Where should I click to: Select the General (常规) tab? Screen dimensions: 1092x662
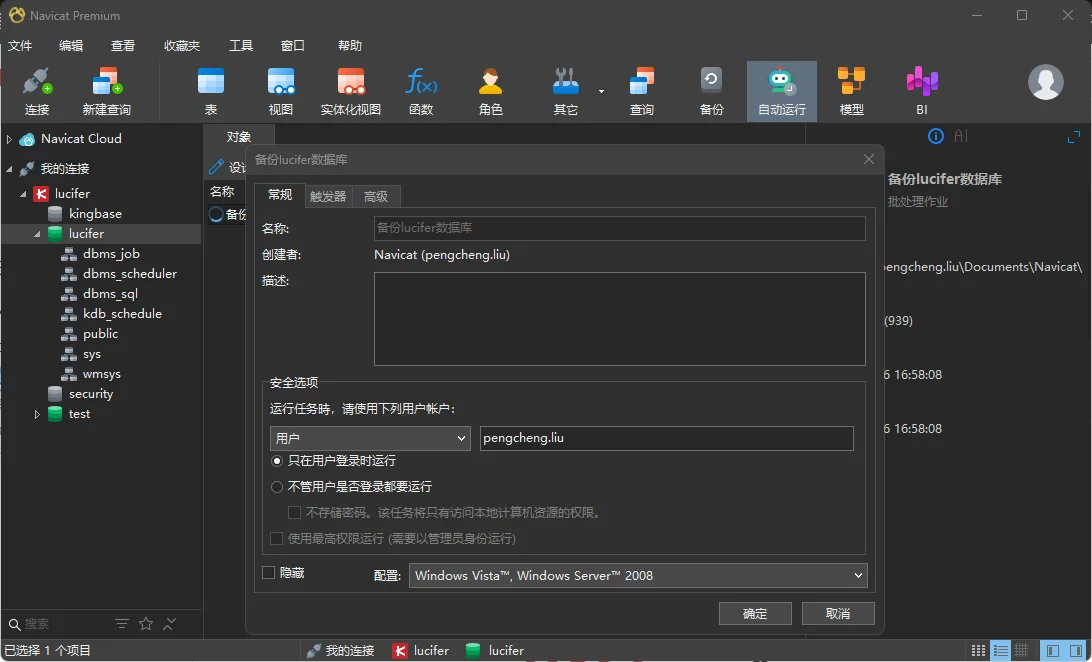280,195
